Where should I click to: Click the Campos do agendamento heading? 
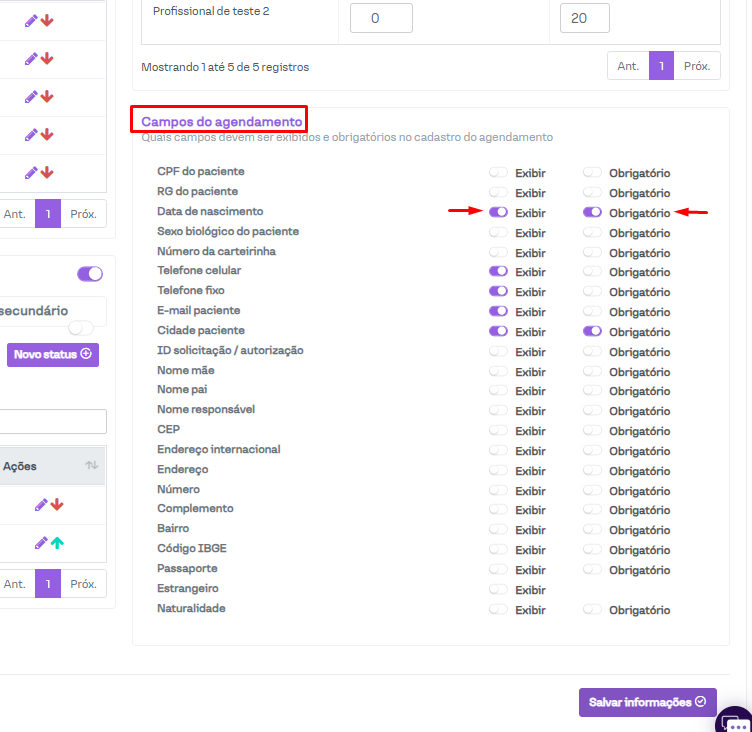click(x=221, y=121)
